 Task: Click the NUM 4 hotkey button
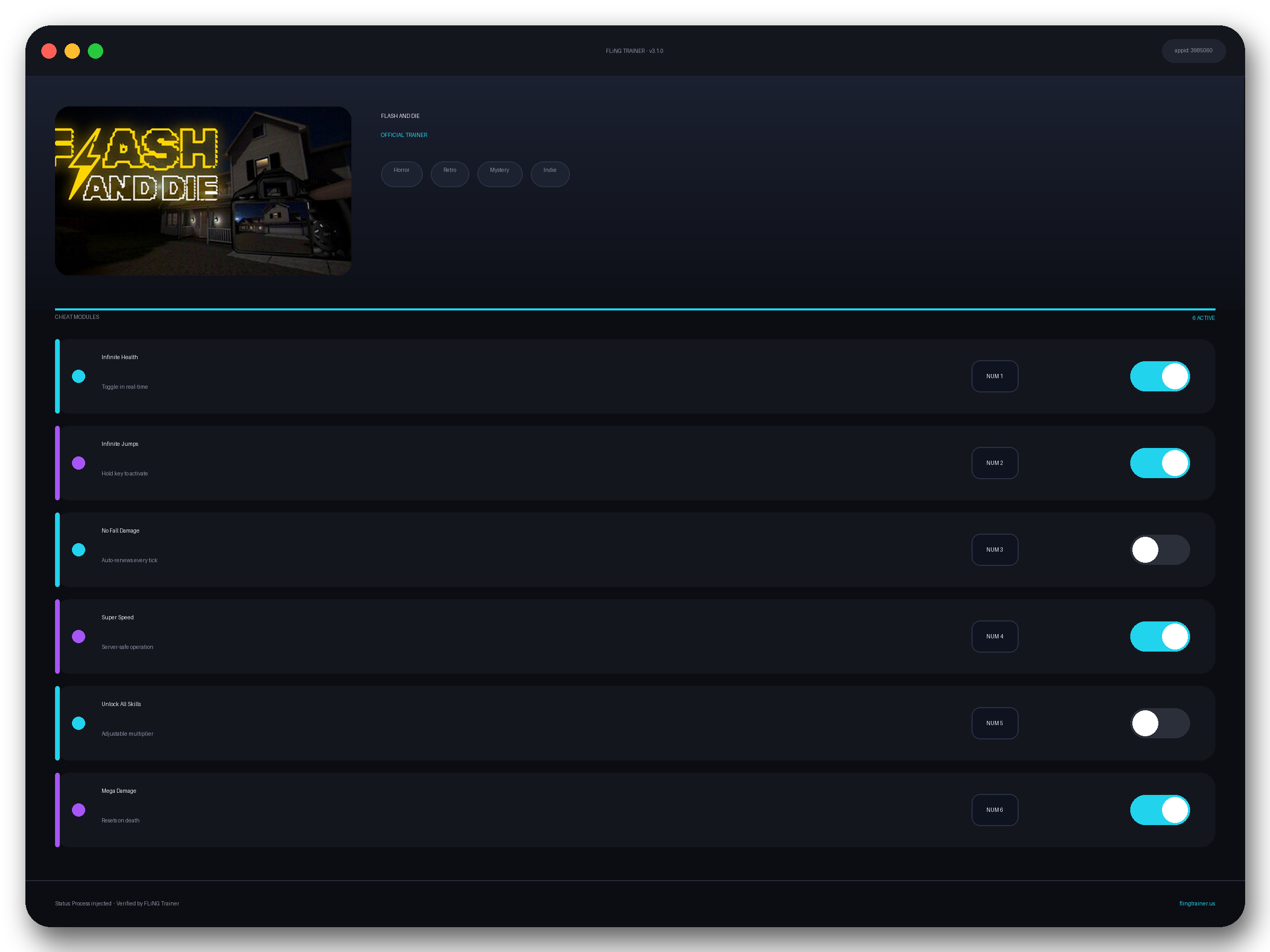pos(994,636)
